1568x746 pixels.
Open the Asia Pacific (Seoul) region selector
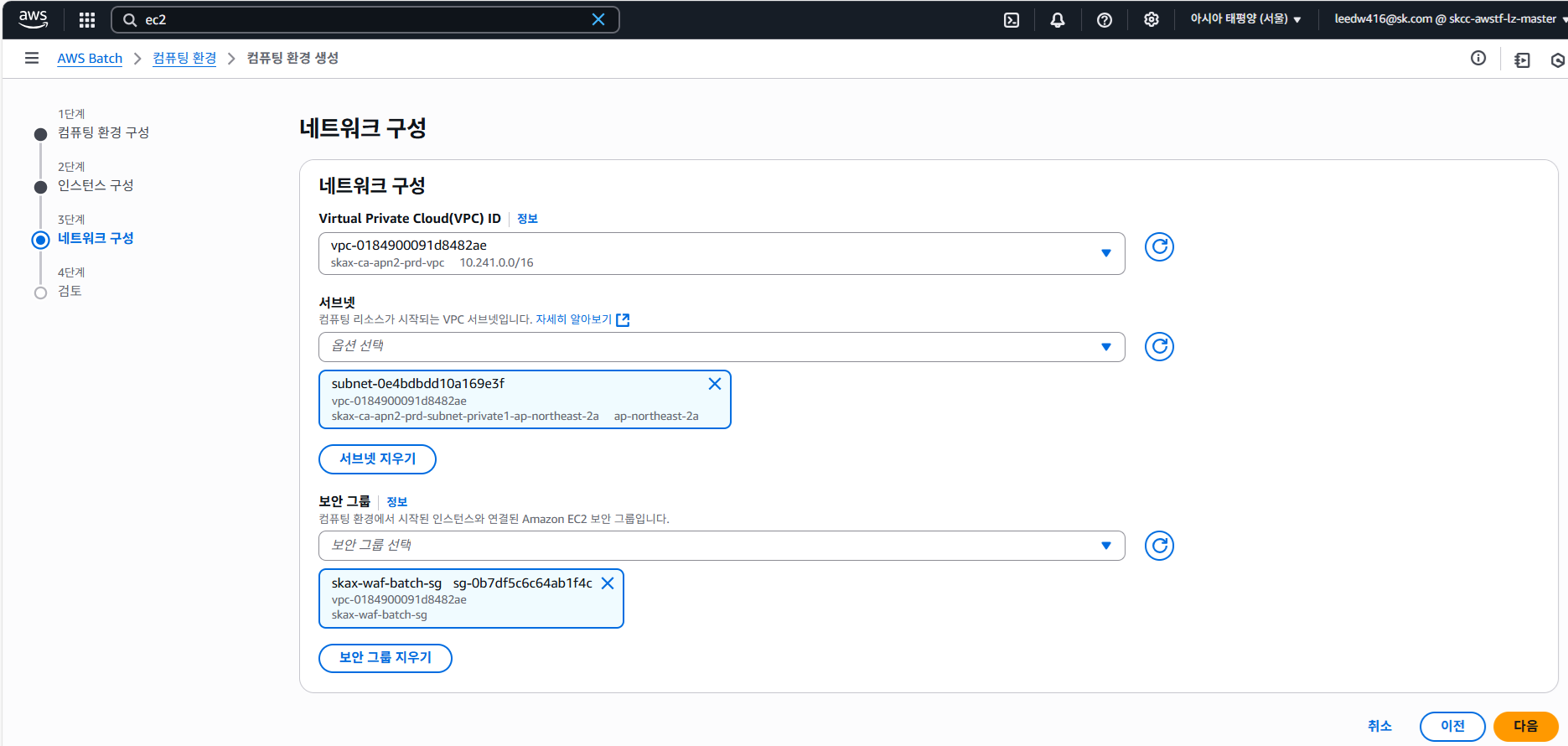(x=1245, y=19)
